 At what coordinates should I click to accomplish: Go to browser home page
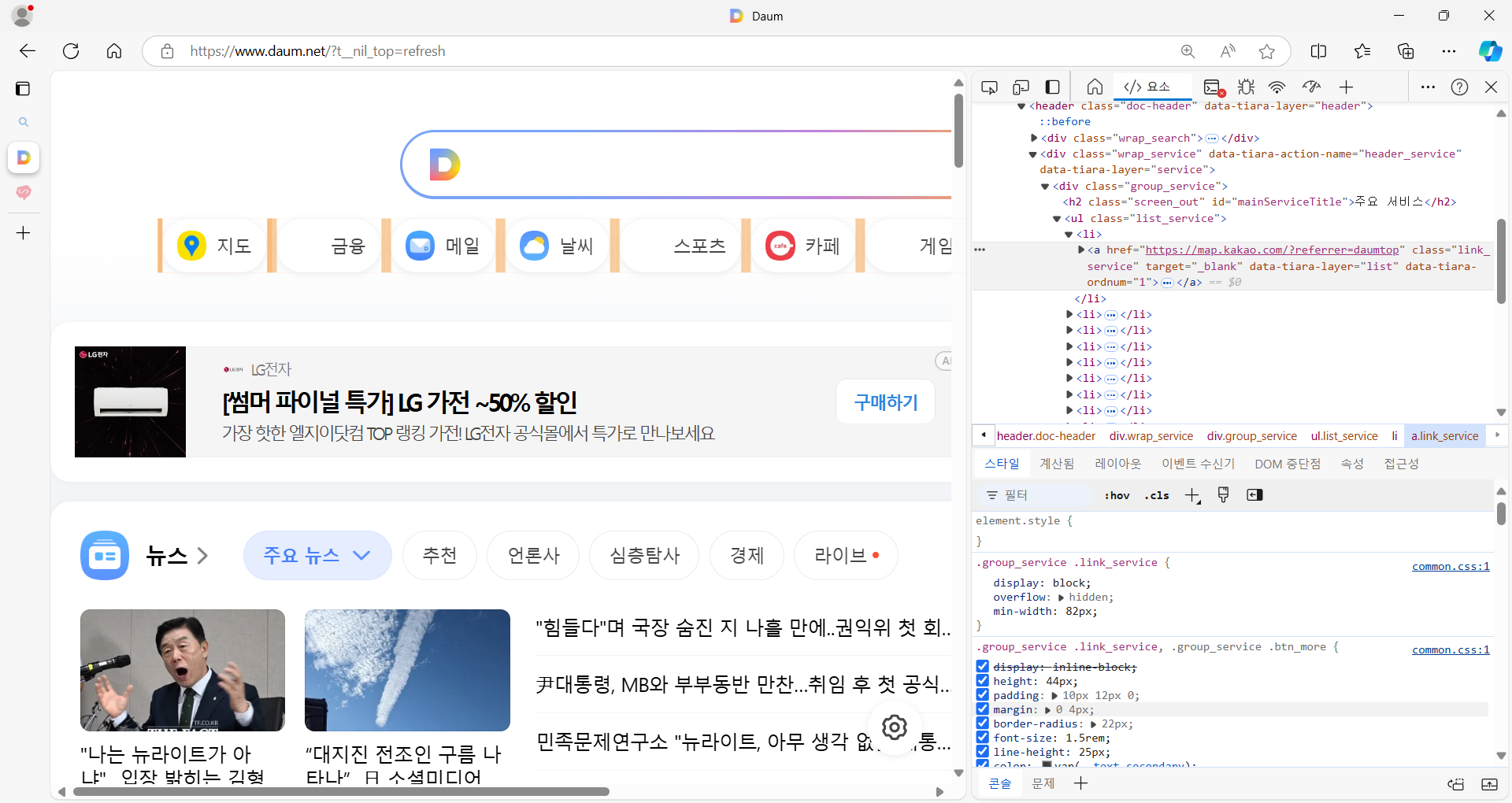pos(114,51)
